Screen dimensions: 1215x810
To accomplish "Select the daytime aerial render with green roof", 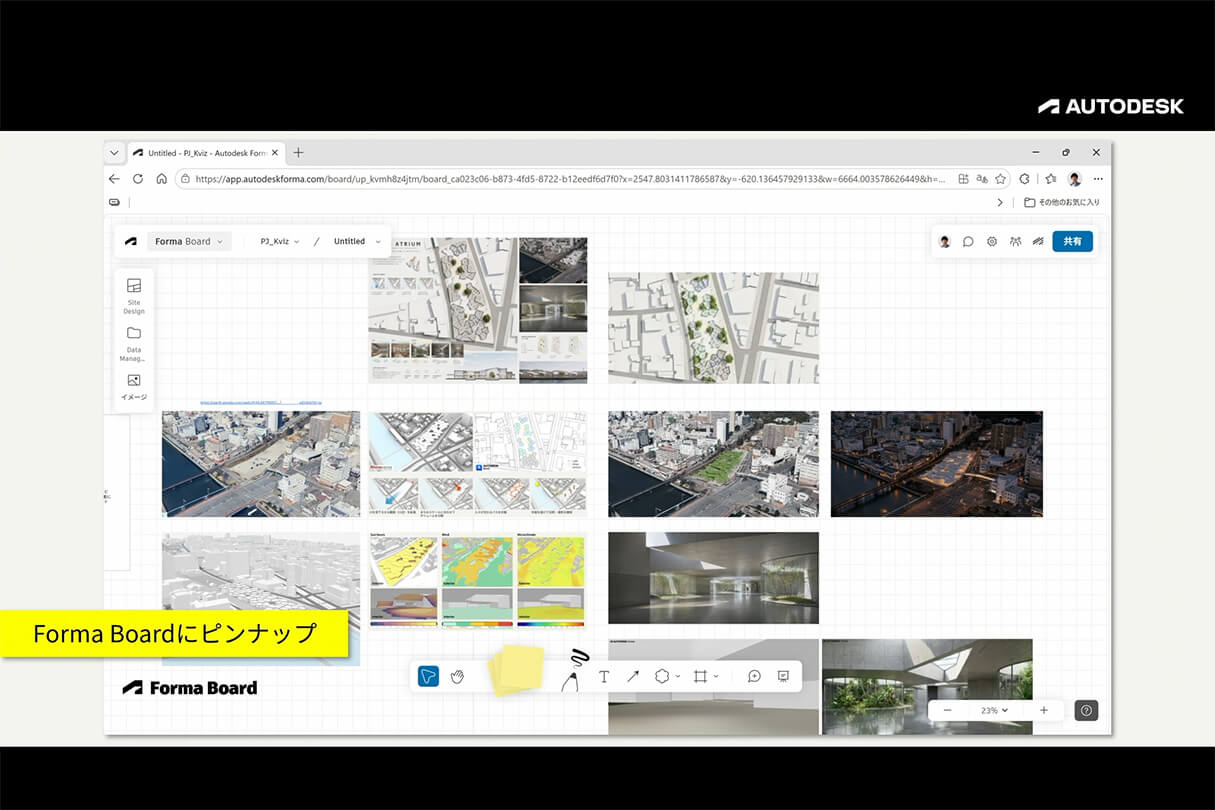I will tap(713, 464).
